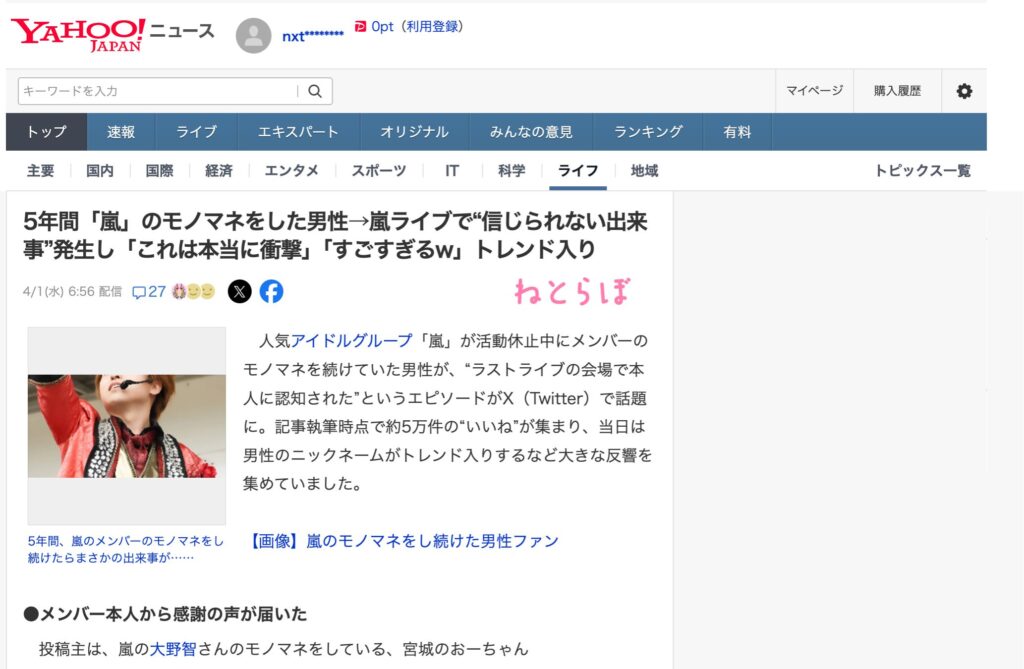
Task: Open the user profile avatar icon
Action: 253,36
